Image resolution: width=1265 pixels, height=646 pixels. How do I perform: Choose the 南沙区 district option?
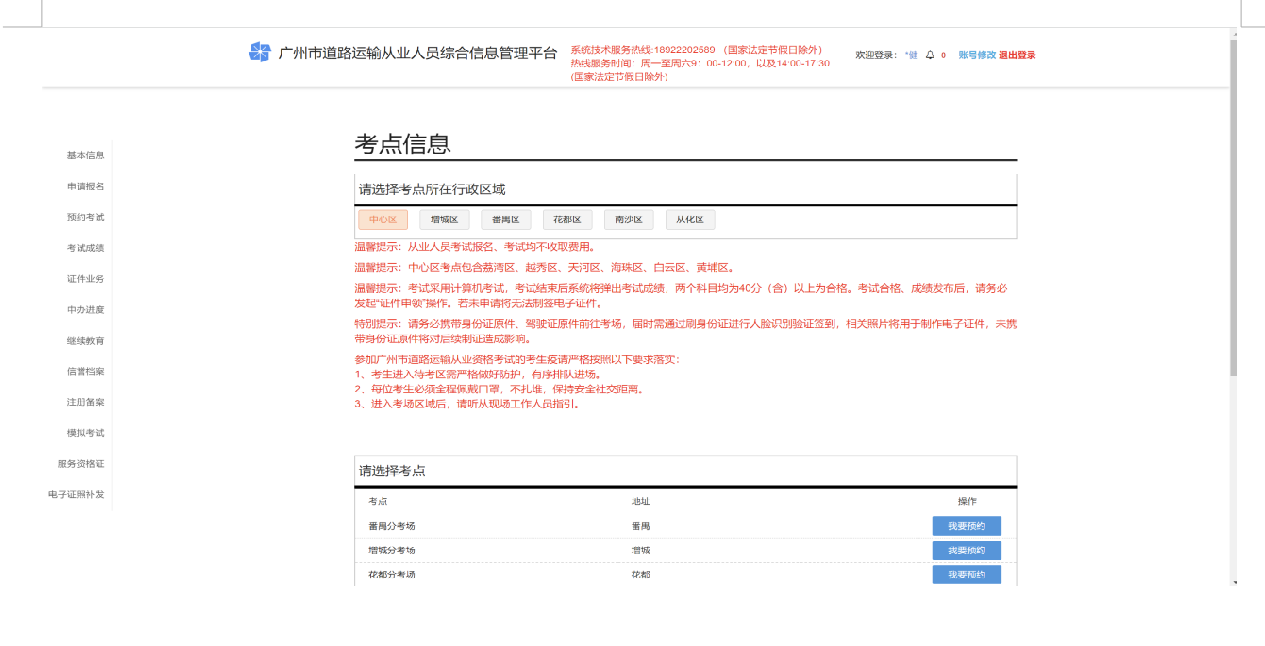pos(629,220)
